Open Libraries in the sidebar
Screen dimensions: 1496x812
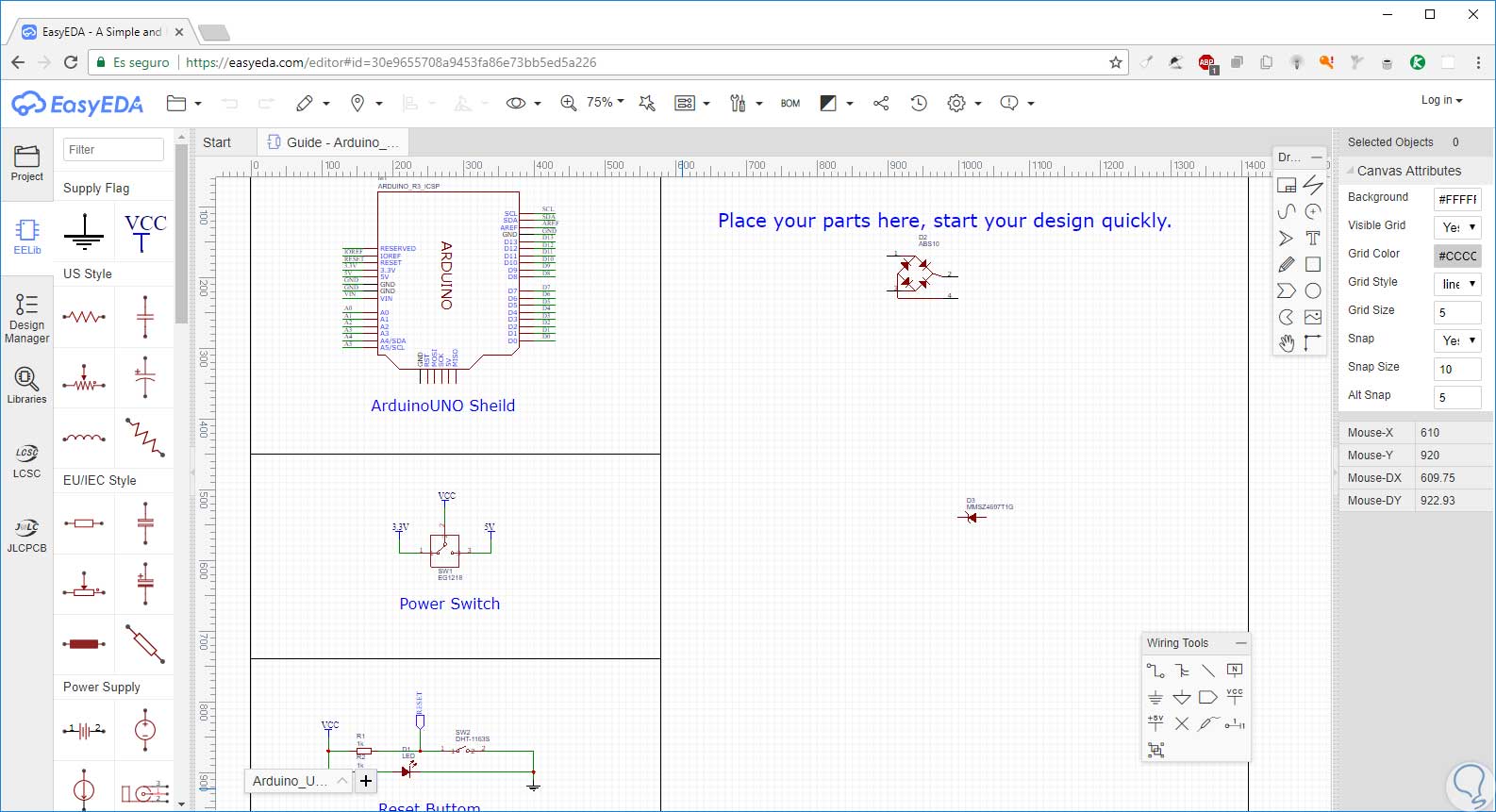(27, 386)
